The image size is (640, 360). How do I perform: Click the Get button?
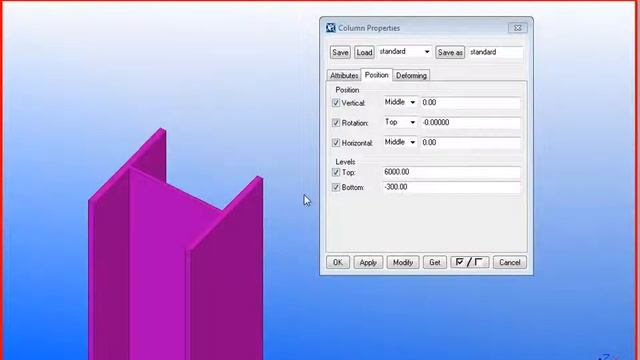click(435, 262)
